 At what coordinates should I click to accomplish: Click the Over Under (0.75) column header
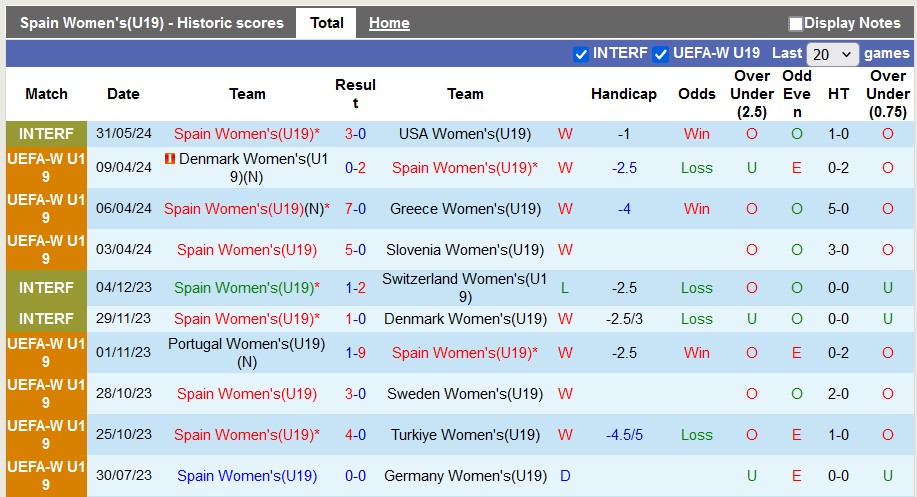(887, 94)
